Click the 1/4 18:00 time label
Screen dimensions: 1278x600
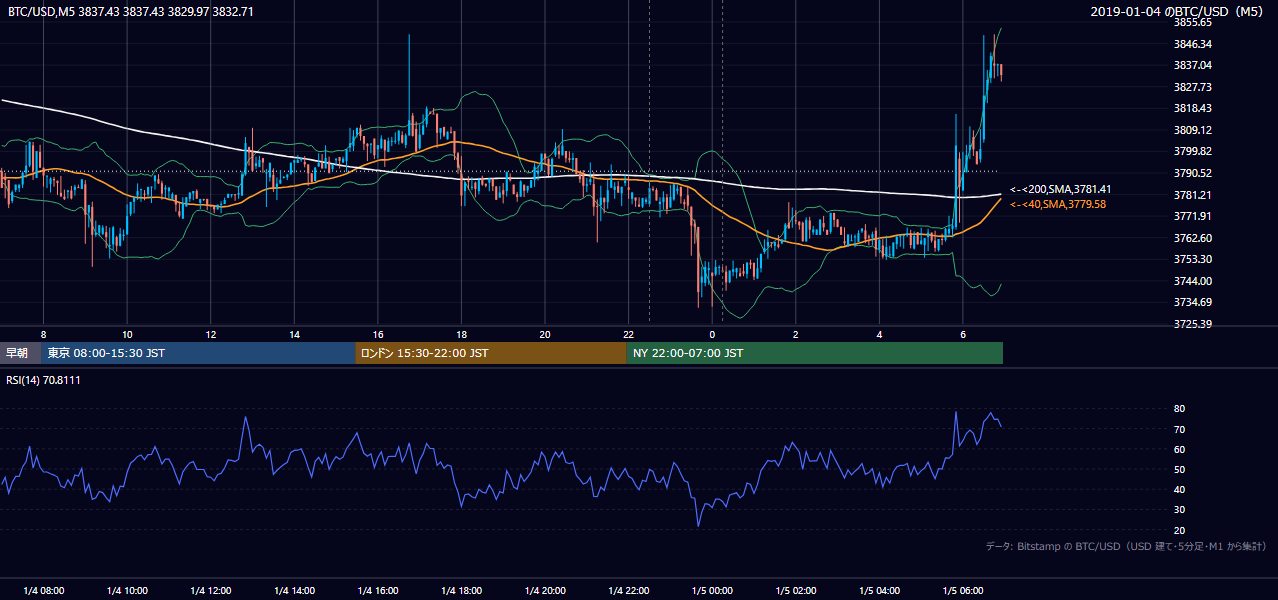click(x=461, y=590)
